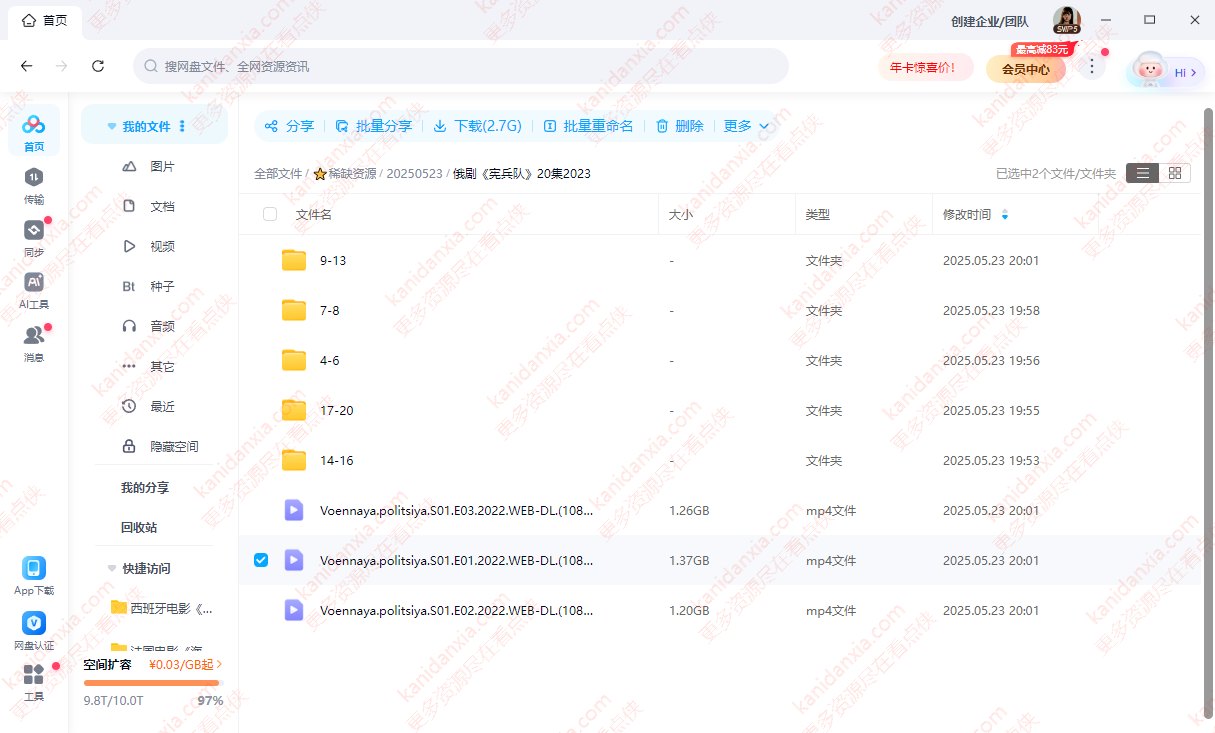The height and width of the screenshot is (733, 1215).
Task: Click the 7-8 folder name
Action: 330,310
